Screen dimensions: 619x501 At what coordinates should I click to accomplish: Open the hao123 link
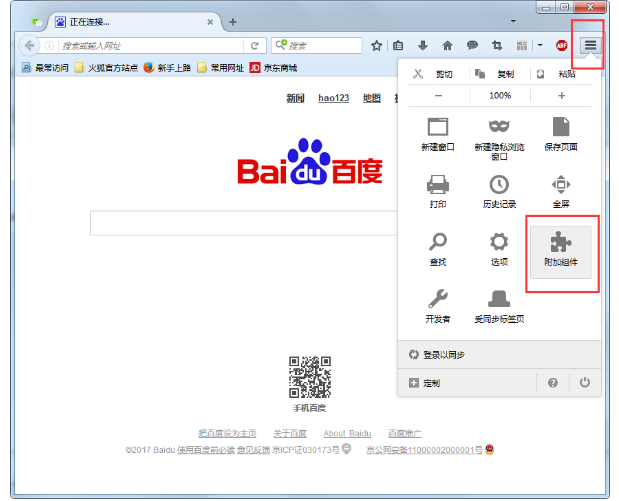pos(334,98)
